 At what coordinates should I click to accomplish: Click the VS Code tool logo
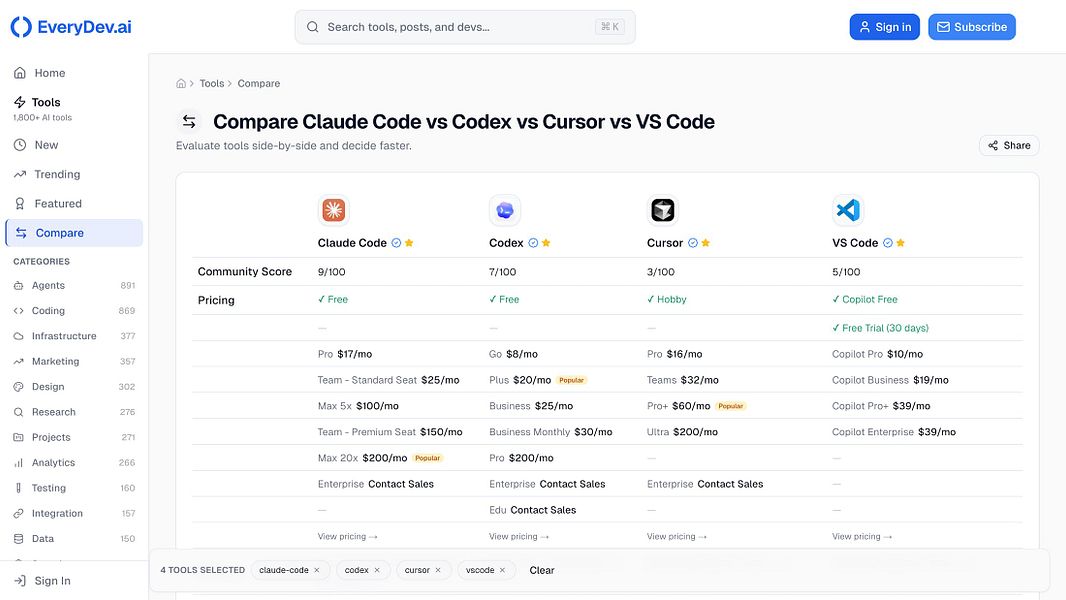[x=848, y=210]
